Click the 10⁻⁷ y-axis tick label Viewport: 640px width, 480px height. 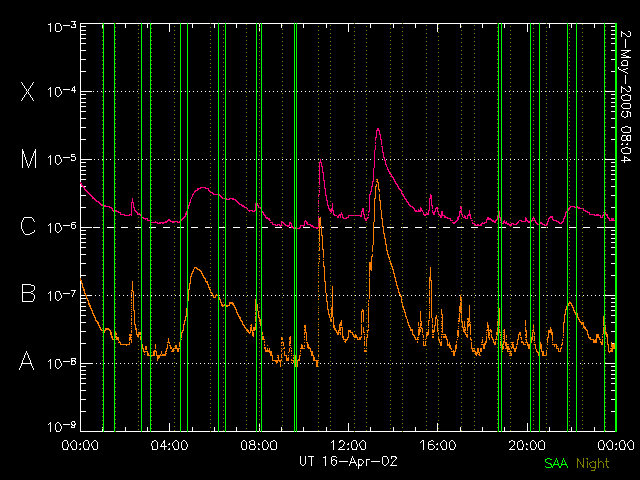[62, 295]
